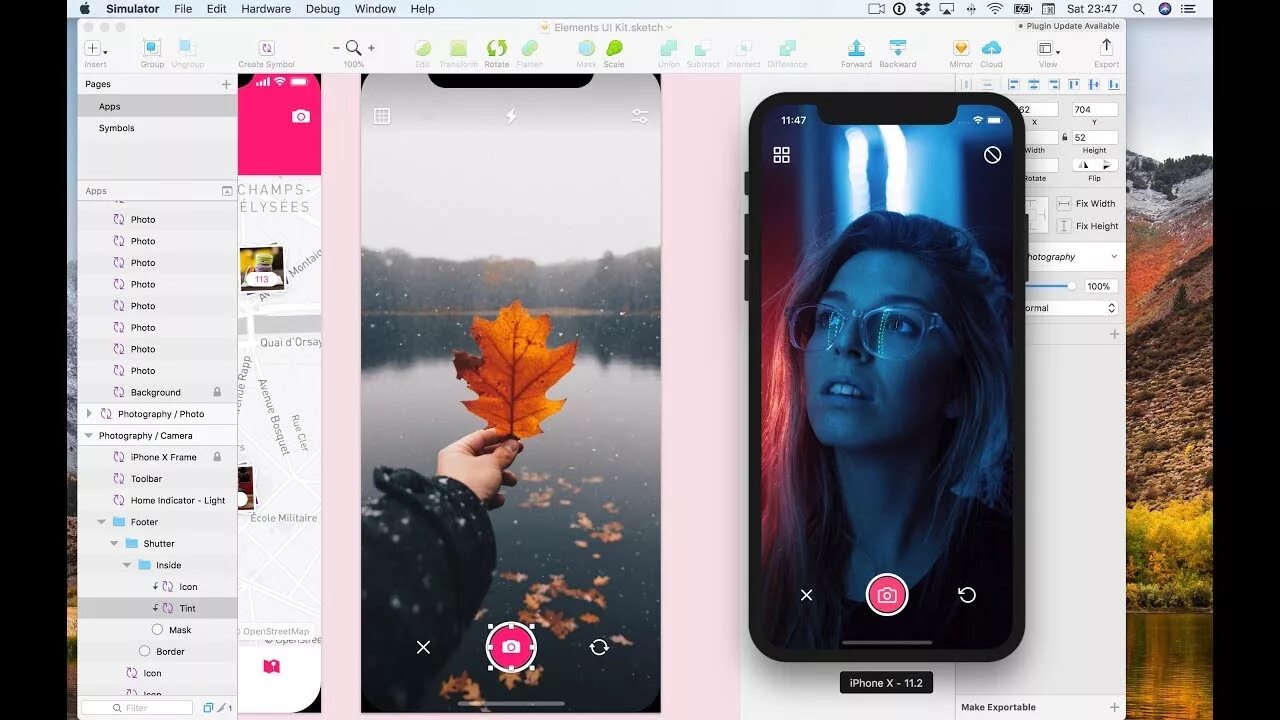Screen dimensions: 1280x720
Task: Toggle the aspect ratio lock in inspector
Action: click(x=1064, y=137)
